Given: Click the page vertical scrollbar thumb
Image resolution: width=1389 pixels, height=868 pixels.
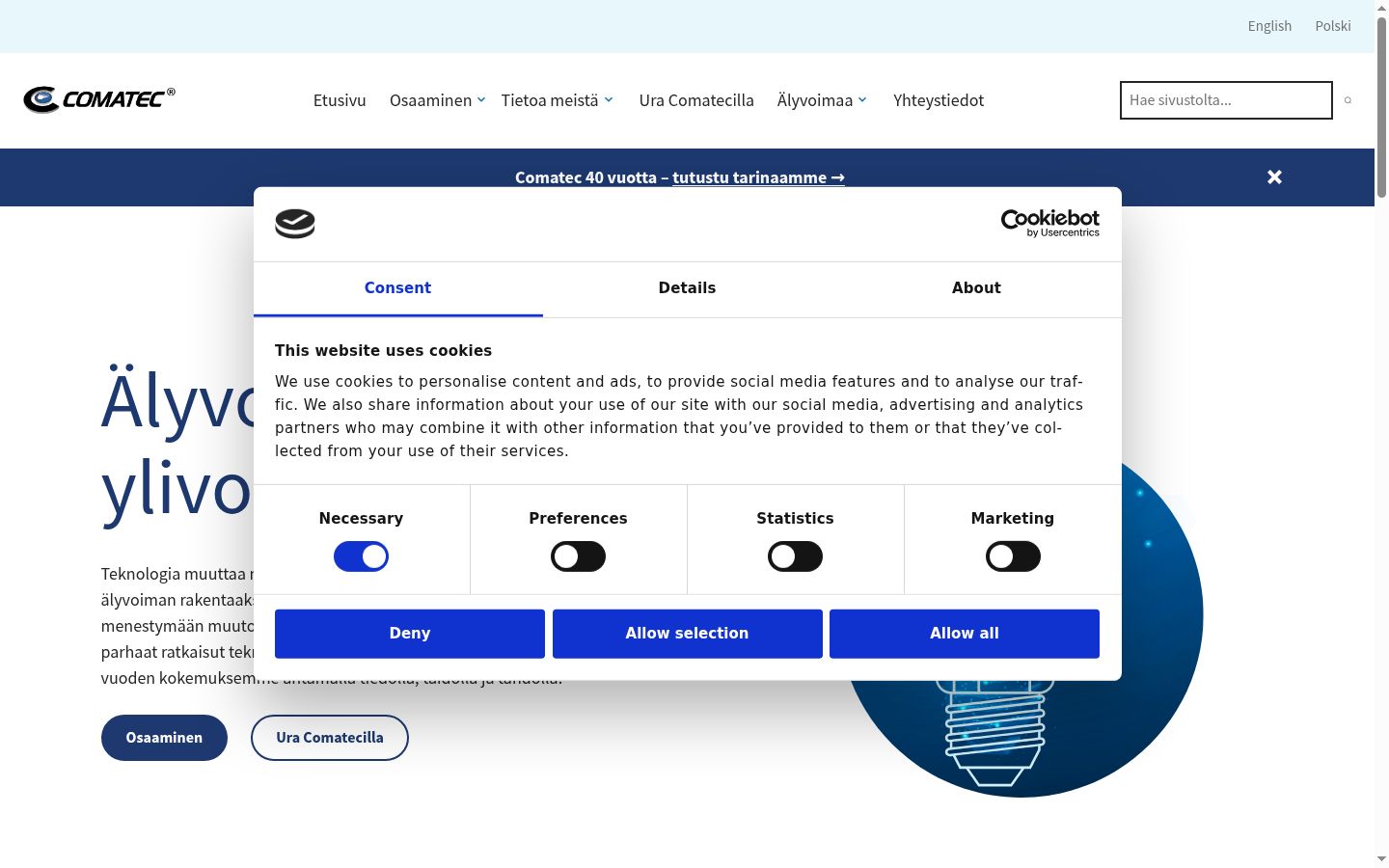Looking at the screenshot, I should (1381, 106).
